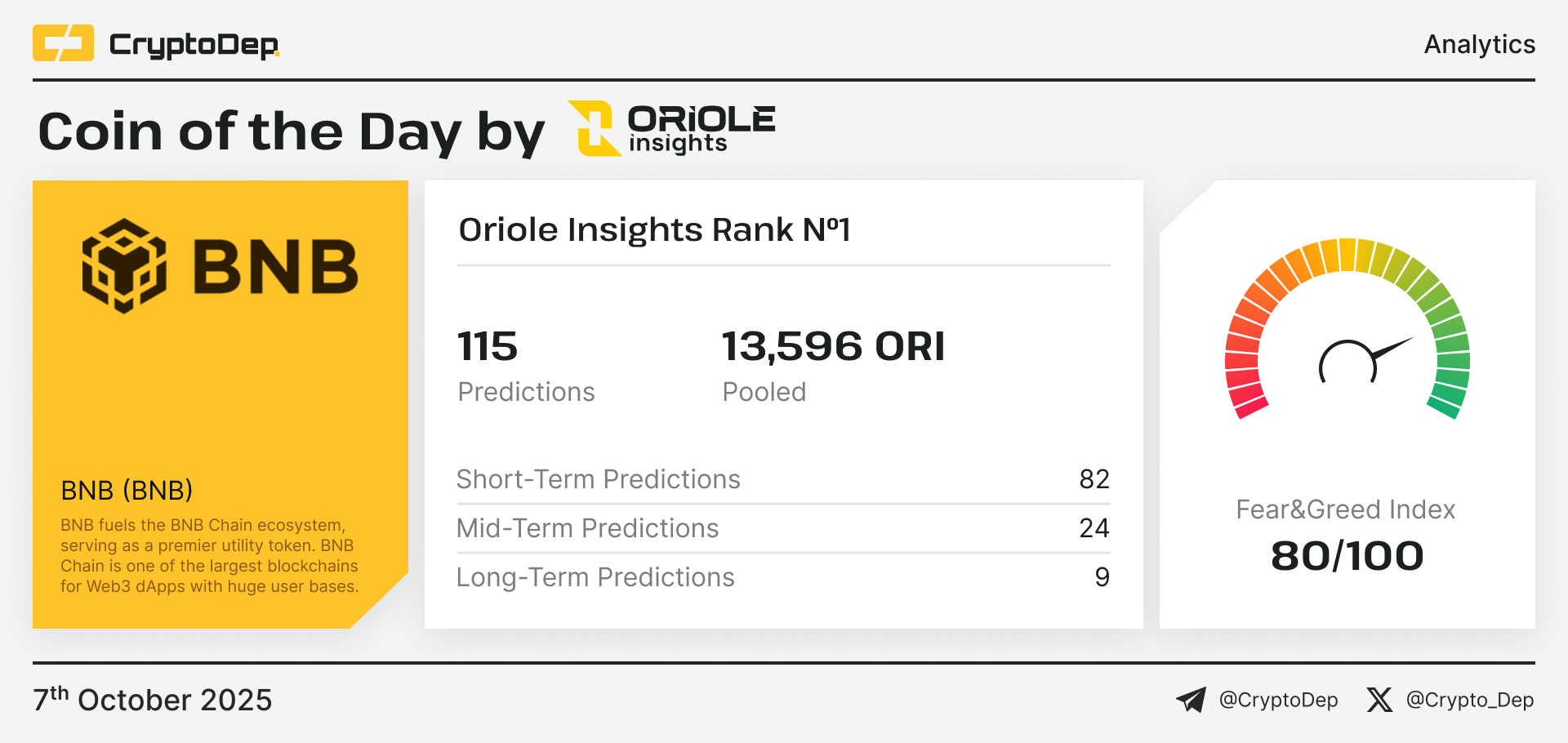
Task: Click the Telegram paper plane icon
Action: [1191, 700]
